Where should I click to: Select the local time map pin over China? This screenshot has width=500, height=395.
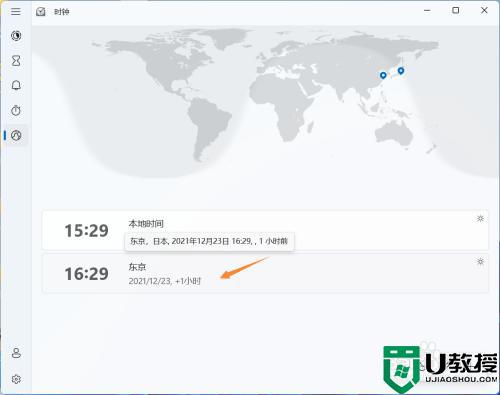[383, 75]
